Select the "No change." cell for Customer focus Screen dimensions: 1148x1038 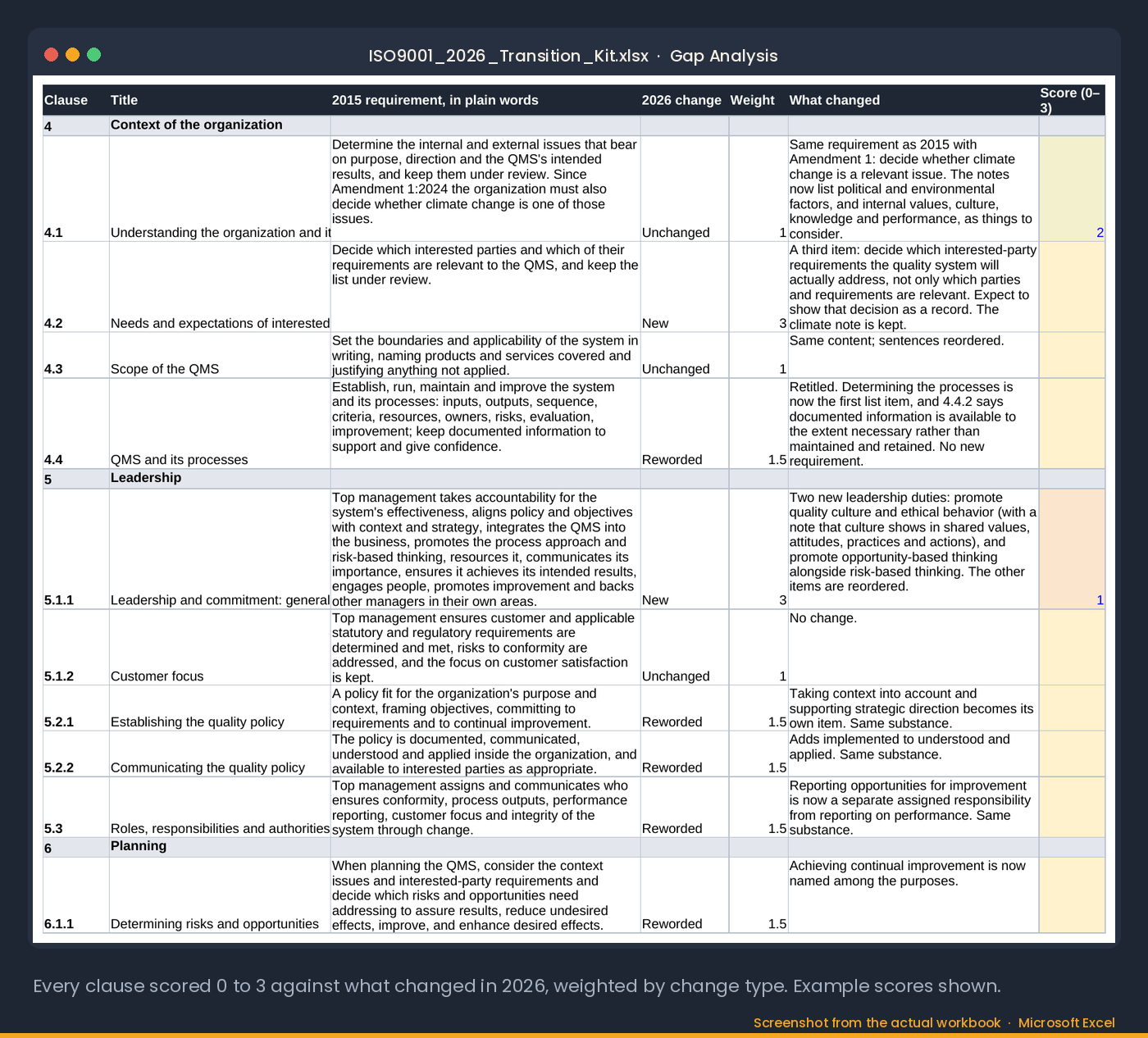[x=913, y=648]
